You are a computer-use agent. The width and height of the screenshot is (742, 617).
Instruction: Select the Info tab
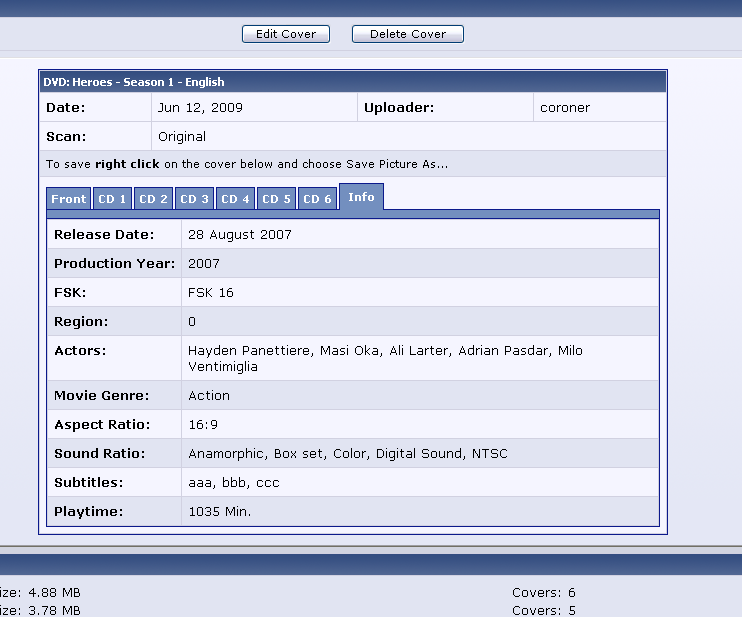(361, 197)
